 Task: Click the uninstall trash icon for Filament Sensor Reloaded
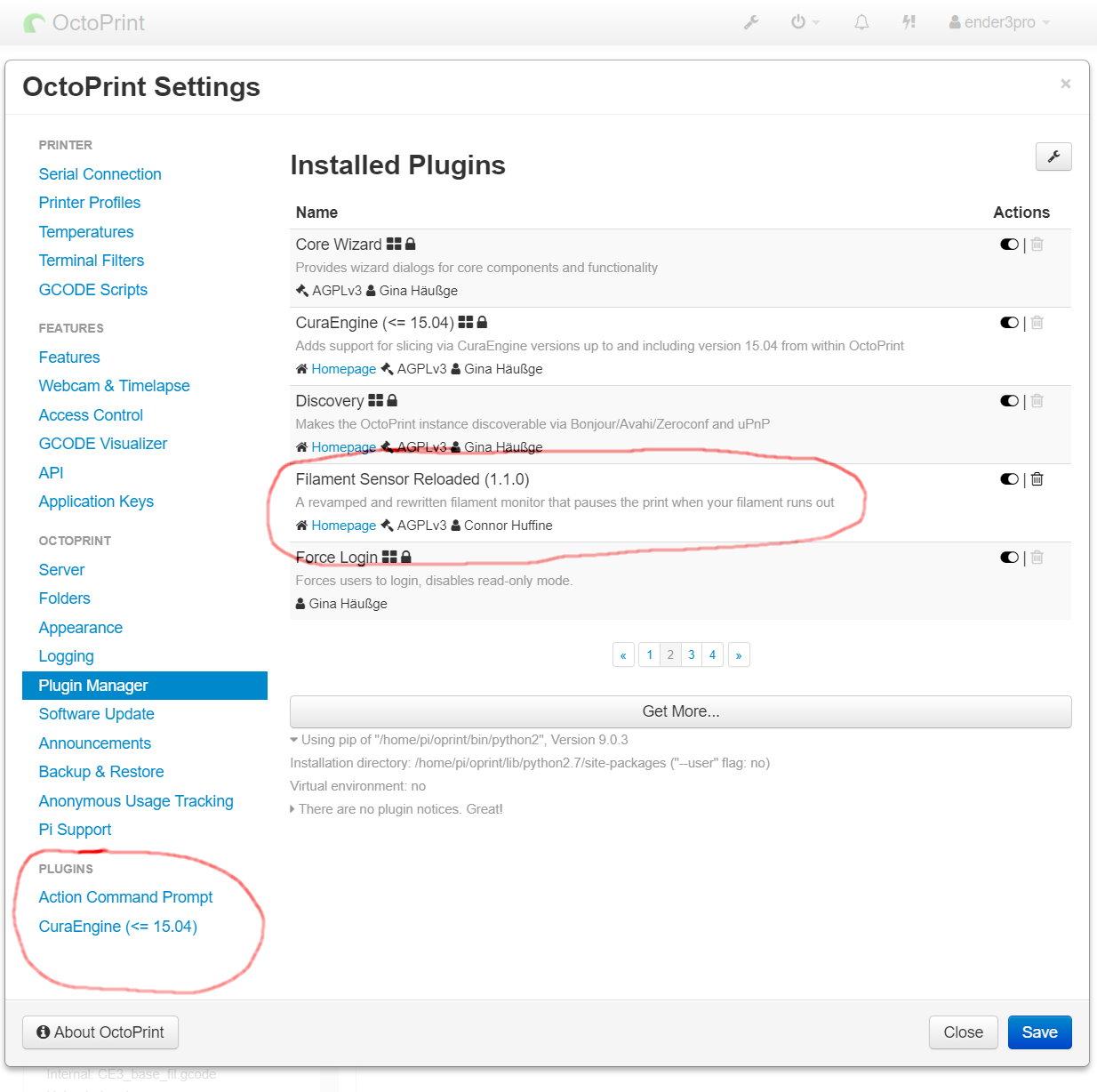tap(1037, 479)
